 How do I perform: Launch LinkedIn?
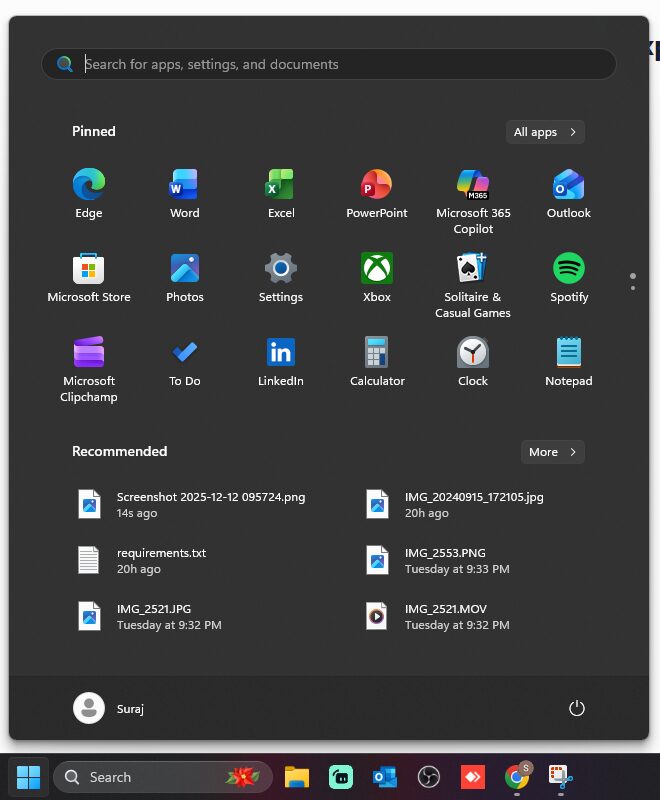coord(281,361)
